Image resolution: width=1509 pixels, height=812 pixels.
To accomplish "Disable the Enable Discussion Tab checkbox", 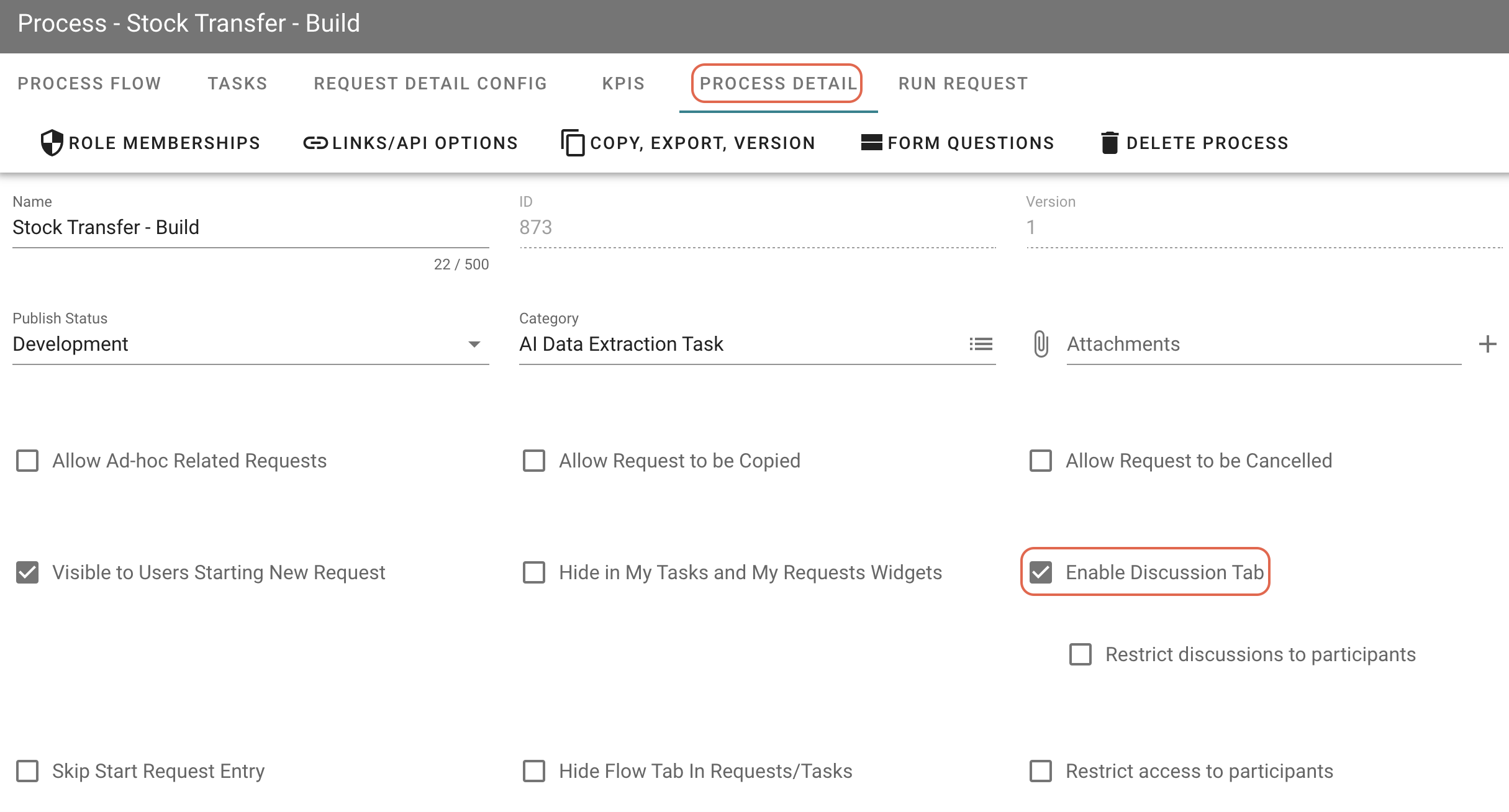I will pos(1041,572).
